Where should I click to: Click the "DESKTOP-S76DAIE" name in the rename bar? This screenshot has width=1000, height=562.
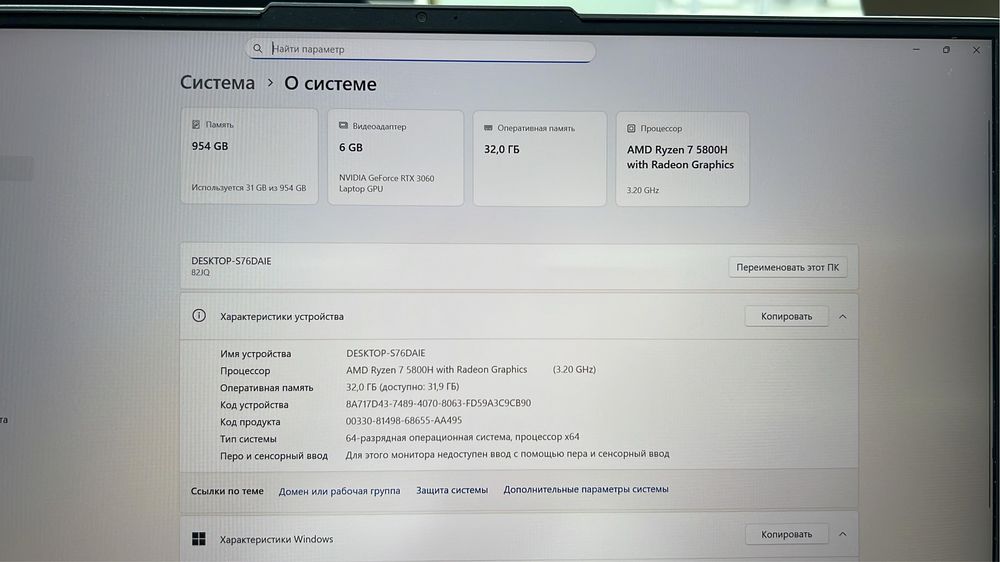click(231, 261)
